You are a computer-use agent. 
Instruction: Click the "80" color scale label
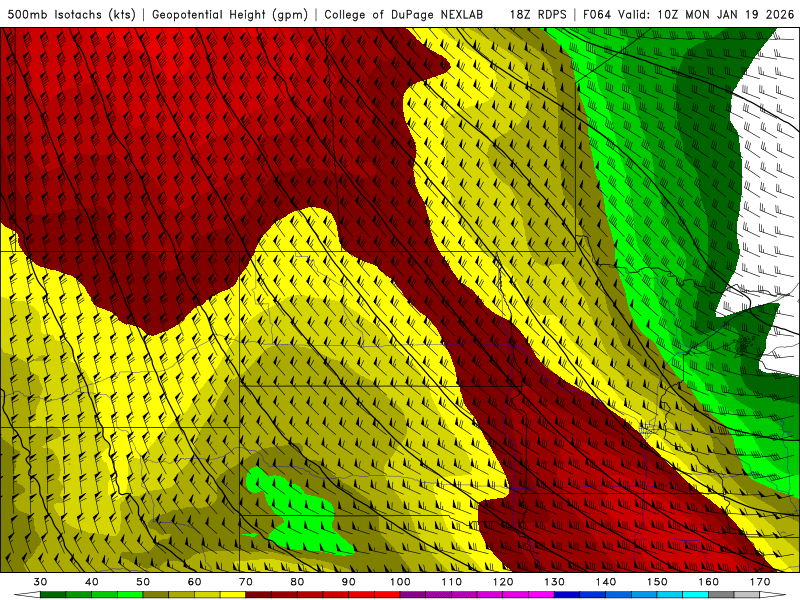(297, 582)
